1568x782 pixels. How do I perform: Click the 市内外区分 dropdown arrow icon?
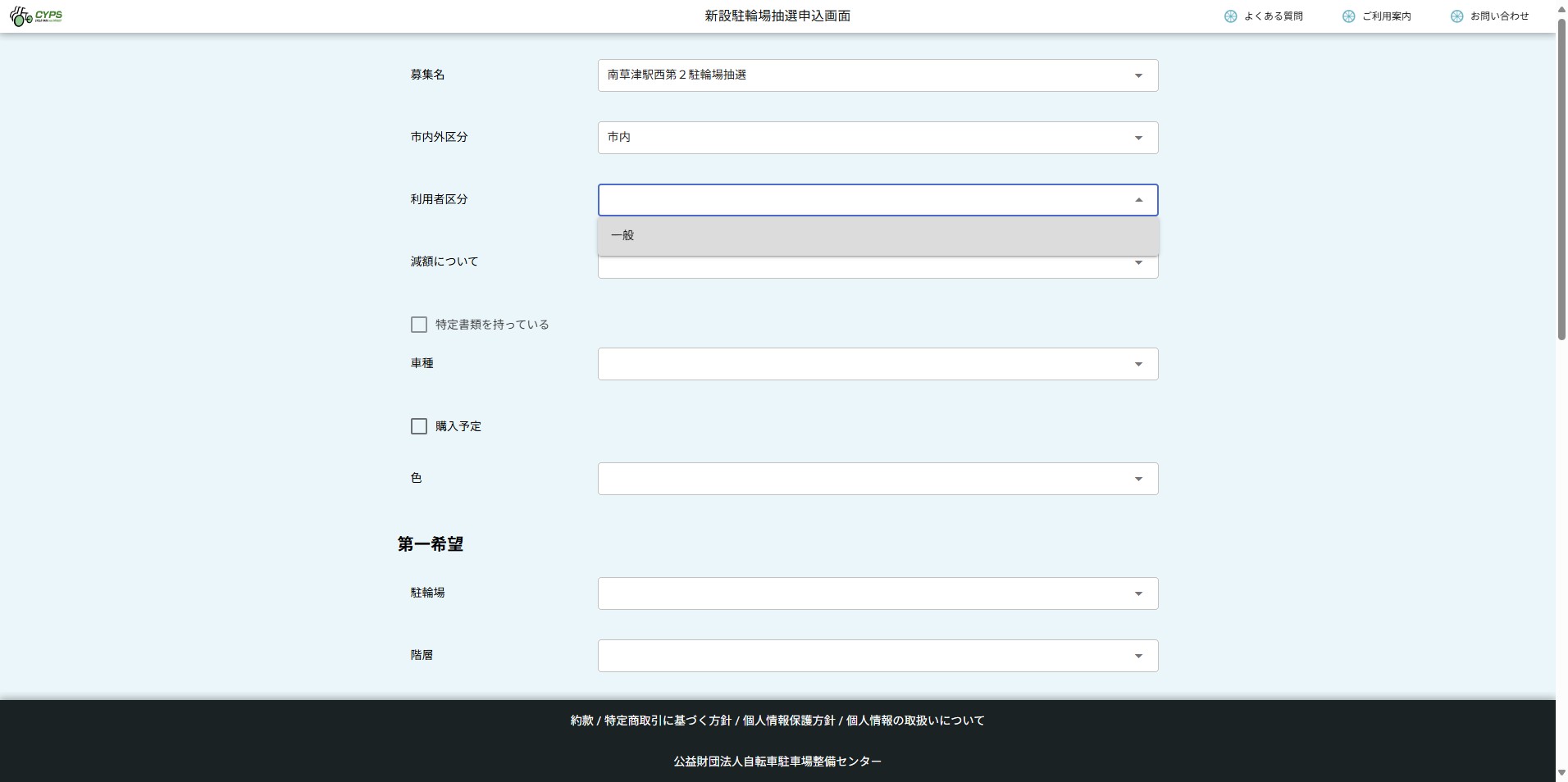[1138, 138]
